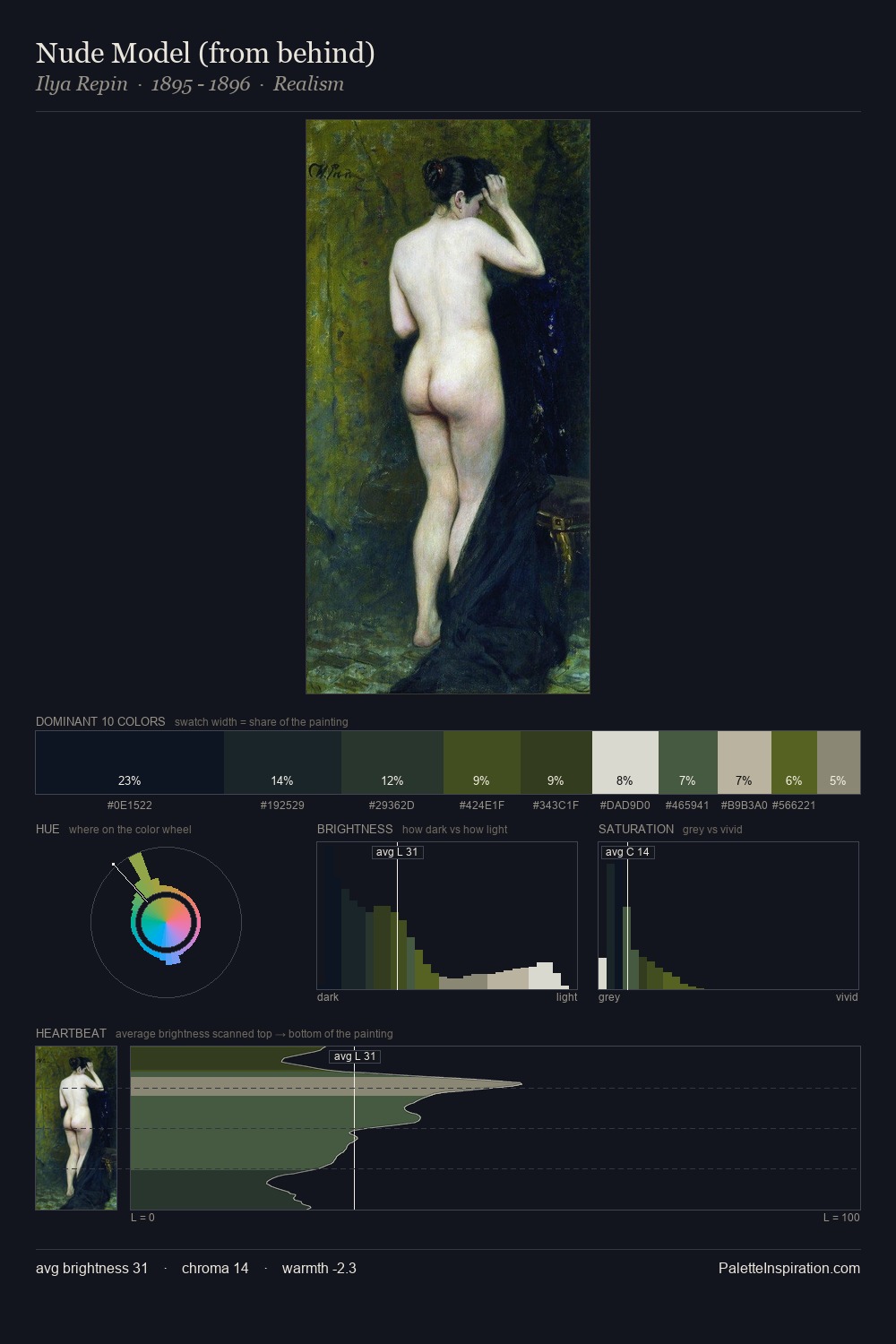Click the L = 100 axis label

point(841,1218)
